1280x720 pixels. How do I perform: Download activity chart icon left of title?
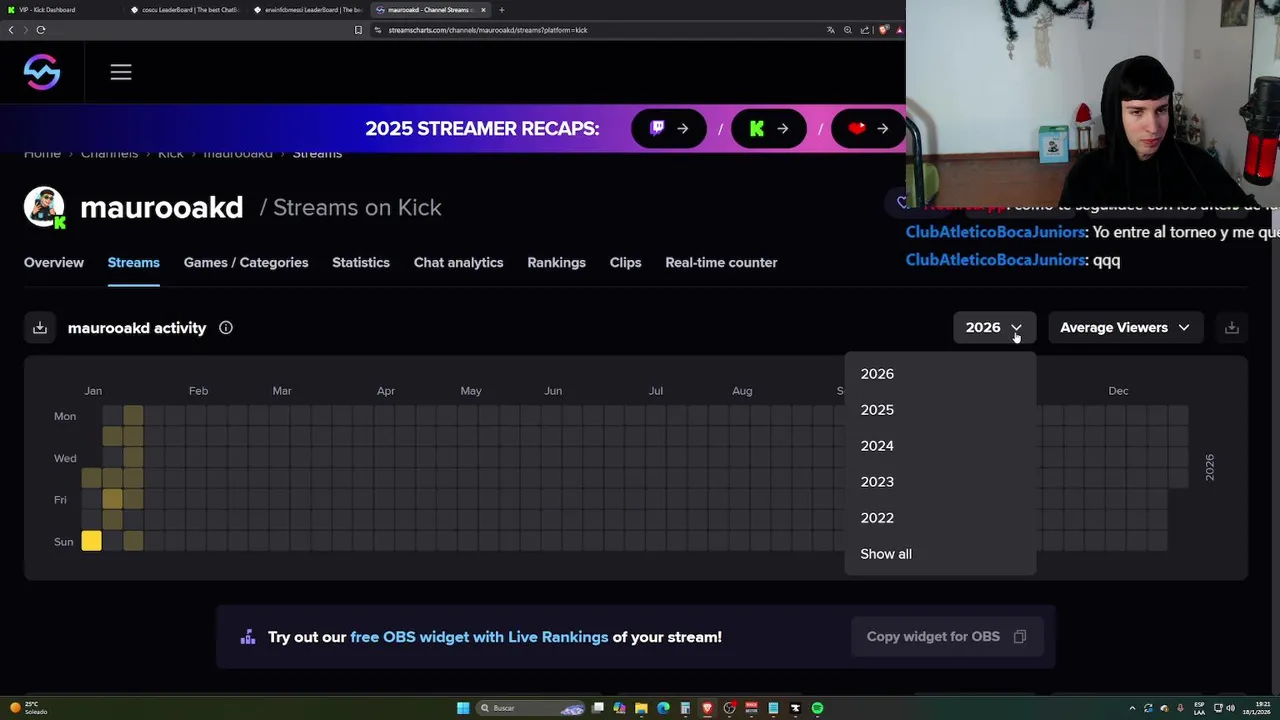click(x=40, y=328)
